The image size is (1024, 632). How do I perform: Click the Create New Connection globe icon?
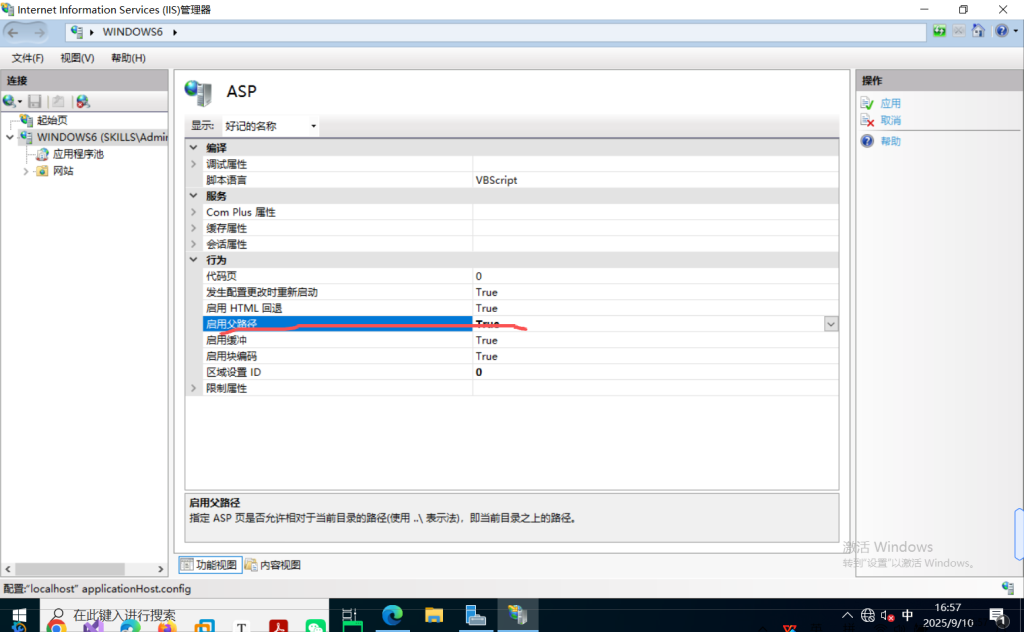point(10,101)
